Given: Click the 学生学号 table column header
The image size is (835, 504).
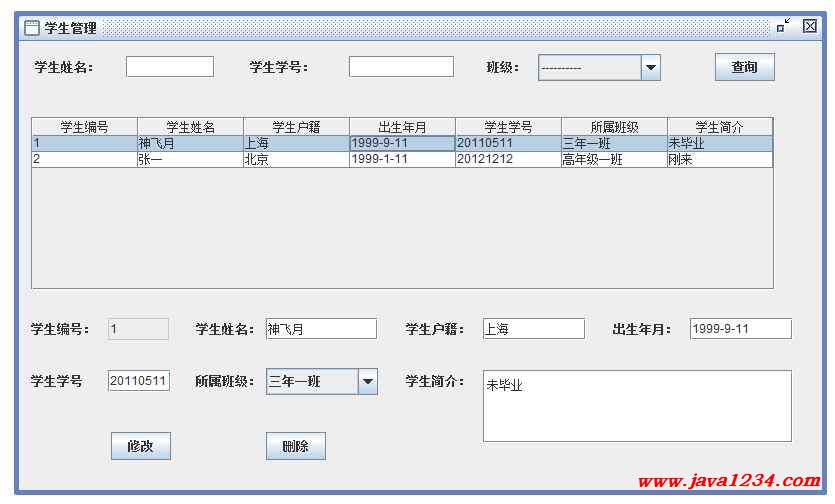Looking at the screenshot, I should coord(508,127).
